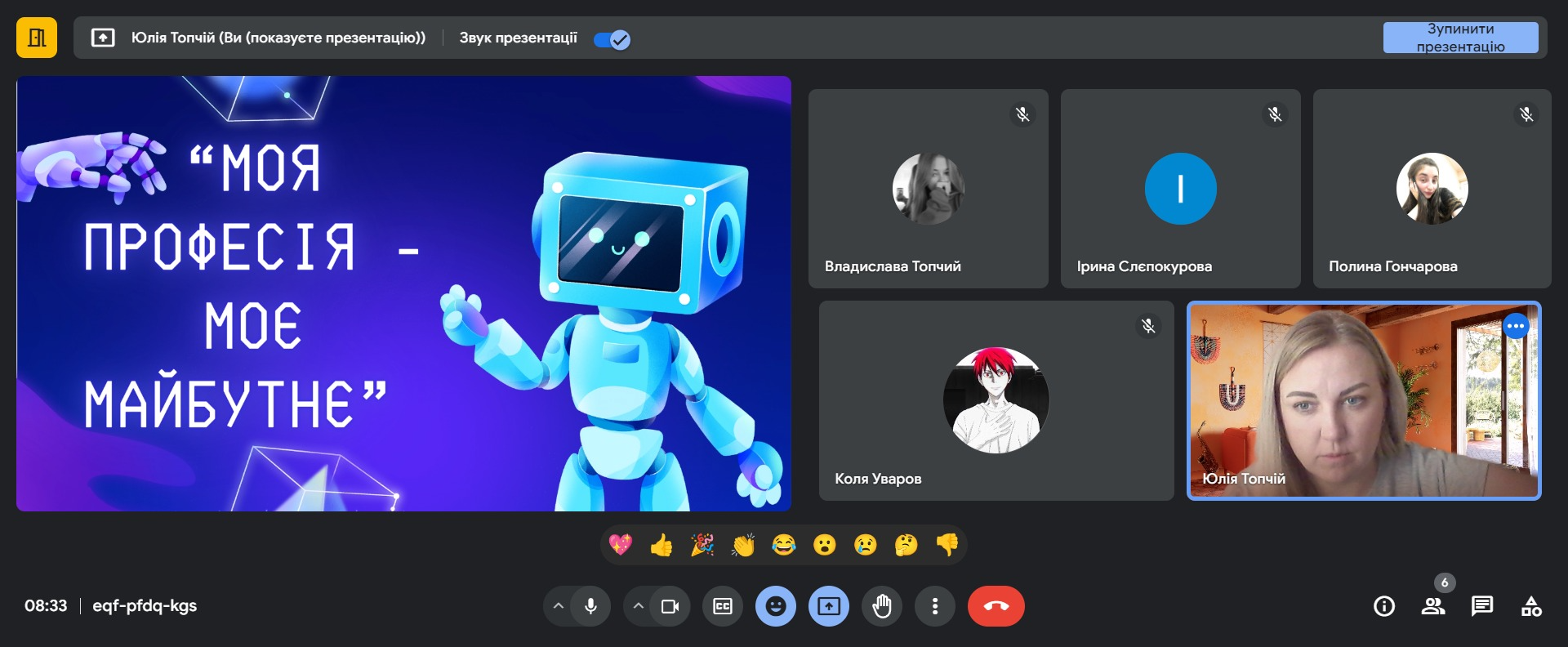The height and width of the screenshot is (647, 1568).
Task: Send a thumbs up reaction
Action: click(x=661, y=545)
